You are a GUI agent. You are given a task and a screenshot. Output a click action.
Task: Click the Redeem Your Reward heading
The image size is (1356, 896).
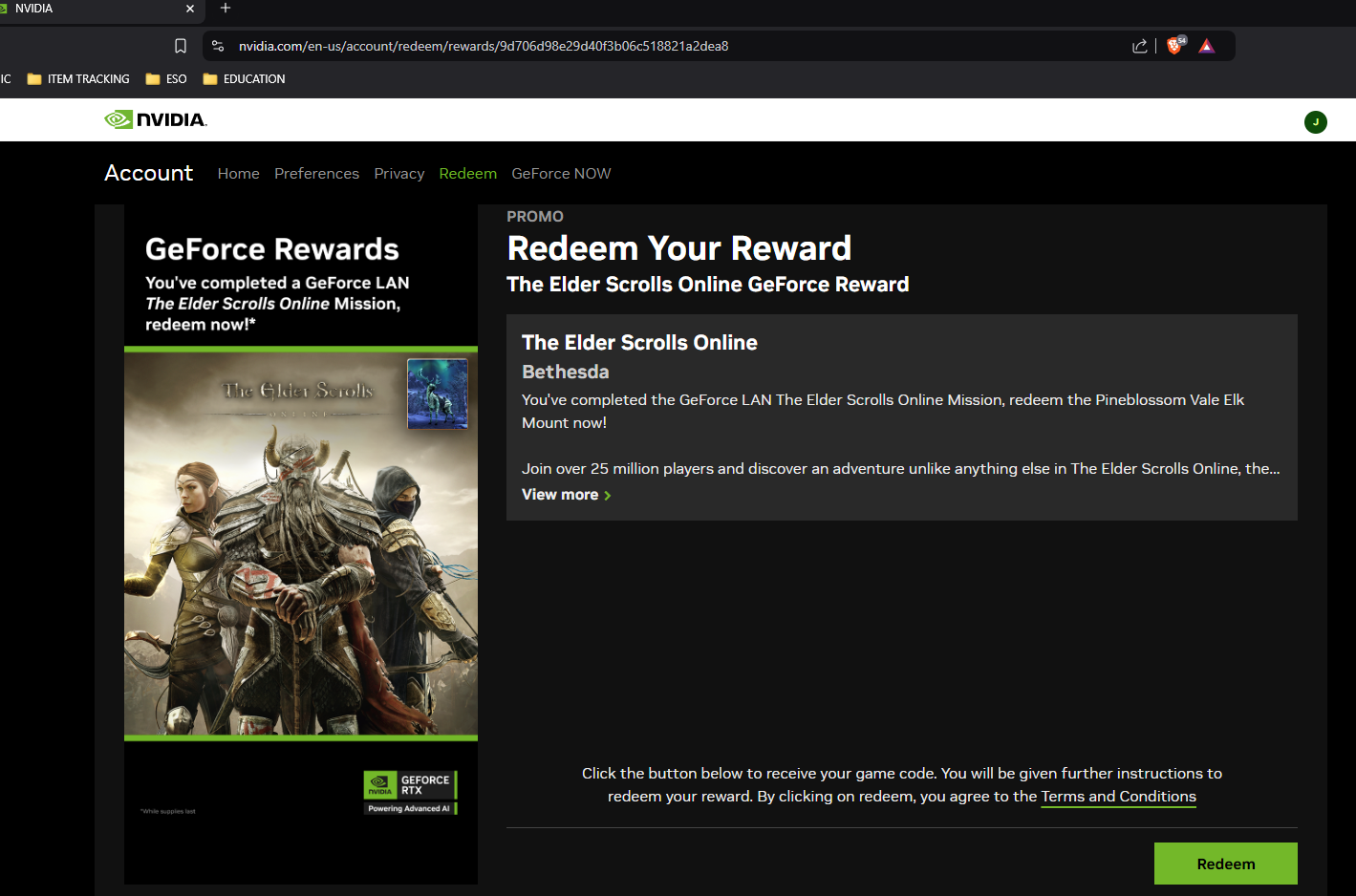point(679,248)
